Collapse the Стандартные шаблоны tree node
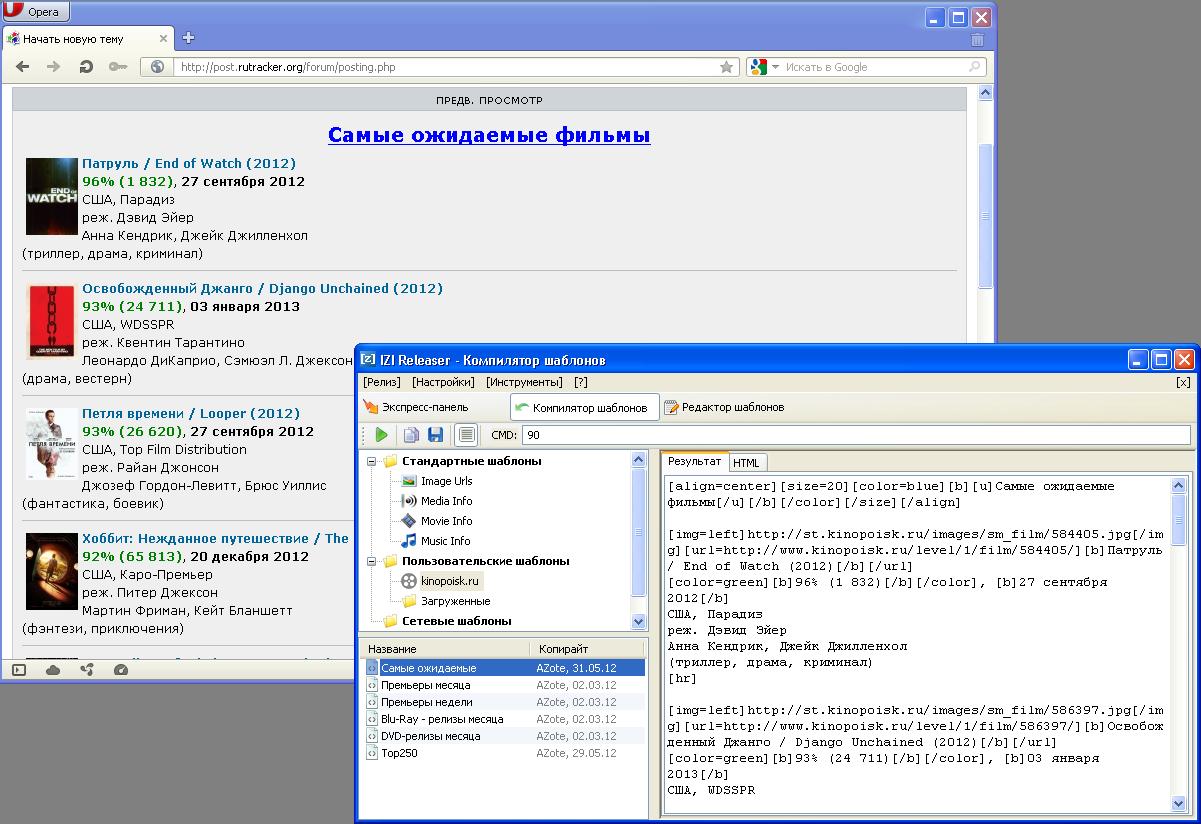This screenshot has width=1201, height=824. coord(372,462)
